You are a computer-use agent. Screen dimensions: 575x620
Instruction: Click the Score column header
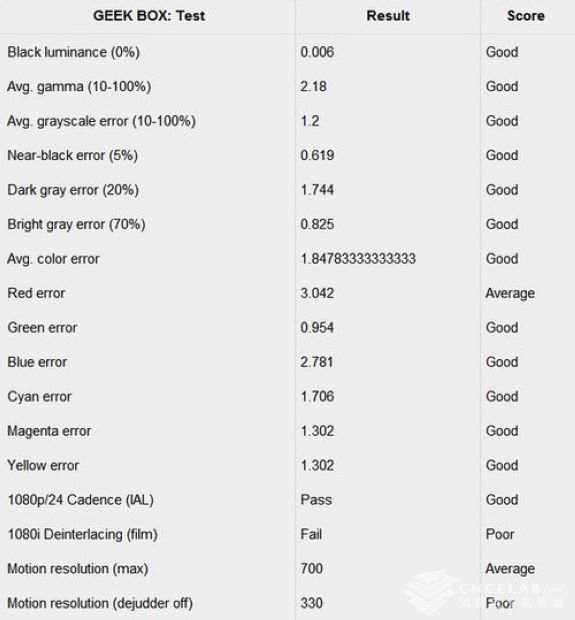pos(526,16)
